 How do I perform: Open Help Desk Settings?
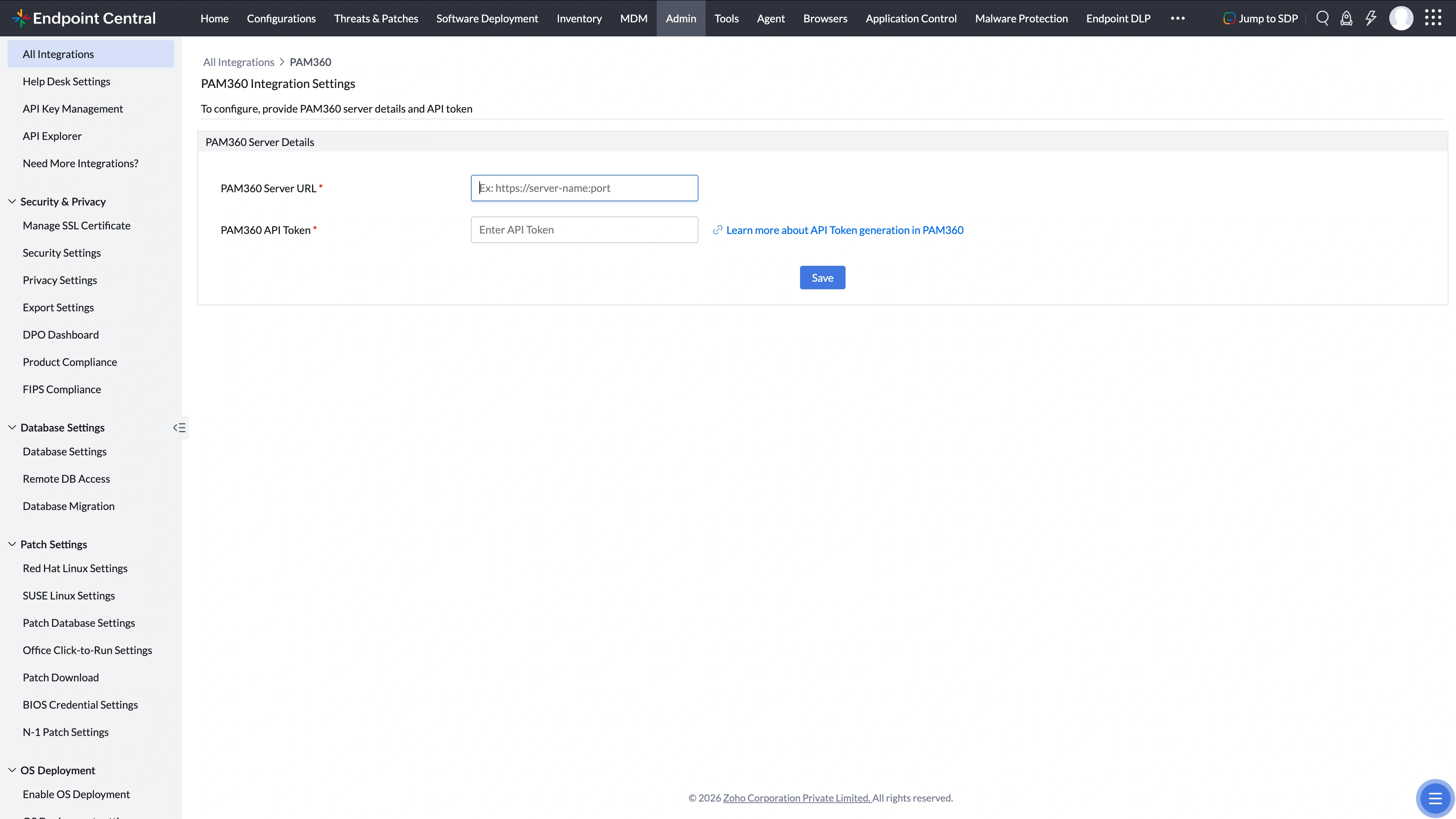coord(66,82)
